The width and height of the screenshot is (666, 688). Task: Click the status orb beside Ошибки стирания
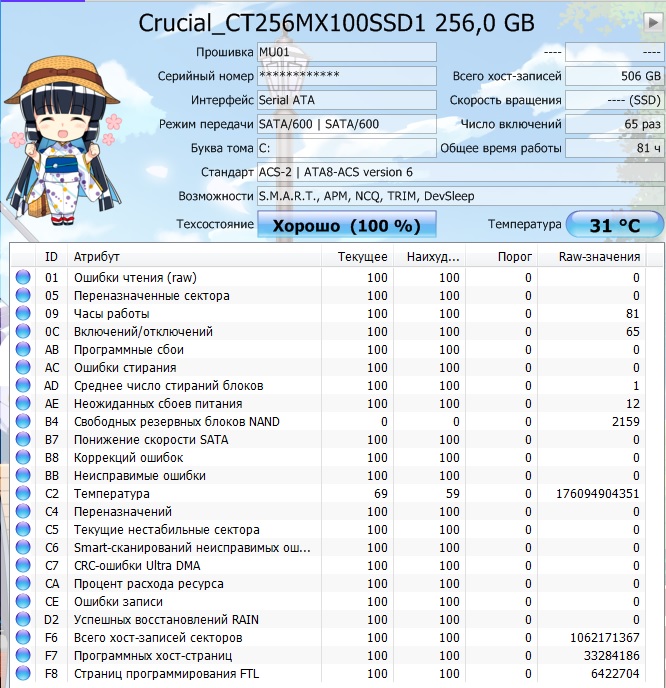click(x=23, y=367)
